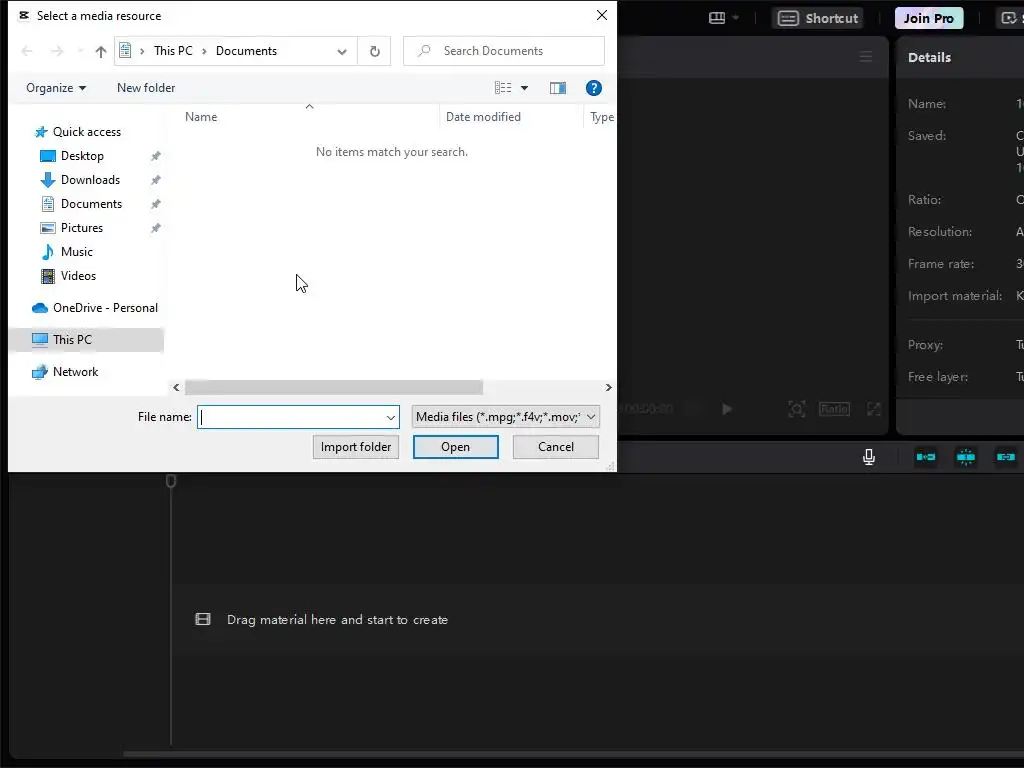This screenshot has height=768, width=1024.
Task: Sort by Date modified column
Action: pyautogui.click(x=483, y=117)
